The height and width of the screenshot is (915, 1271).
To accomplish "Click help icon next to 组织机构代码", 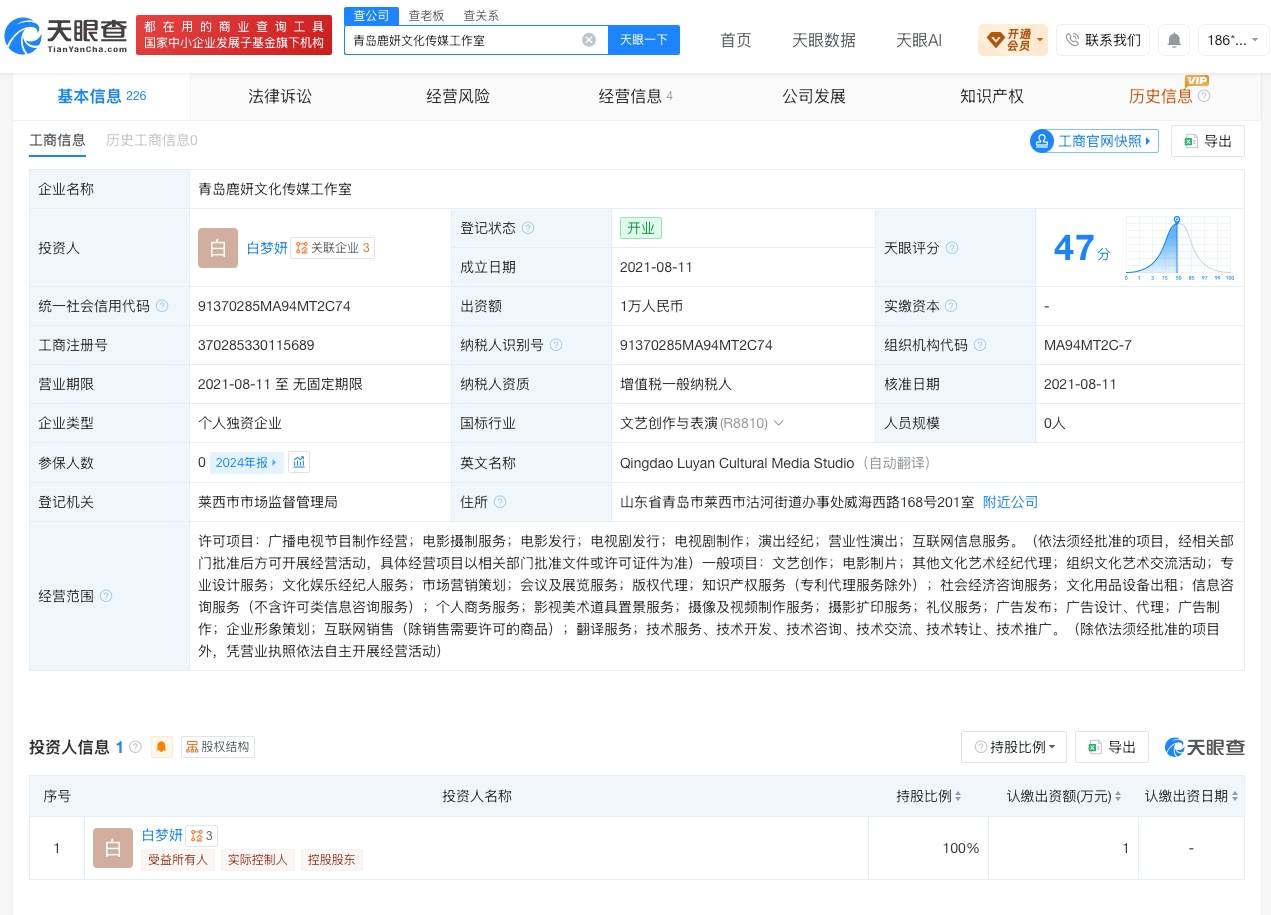I will [x=980, y=345].
